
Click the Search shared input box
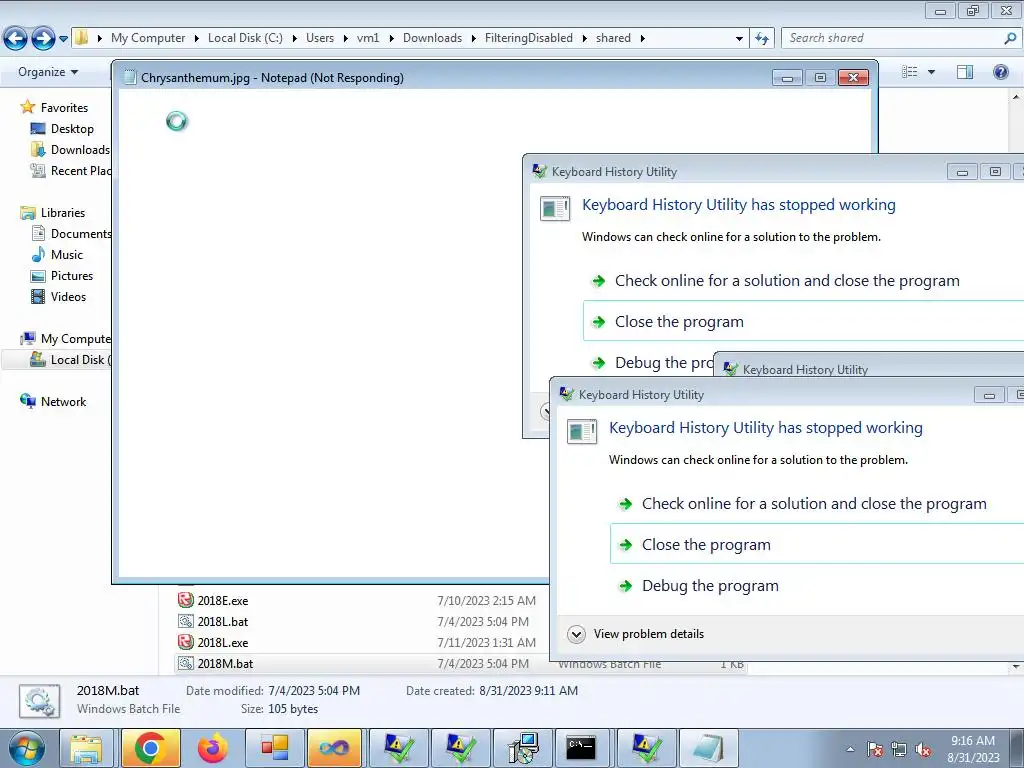pos(893,38)
